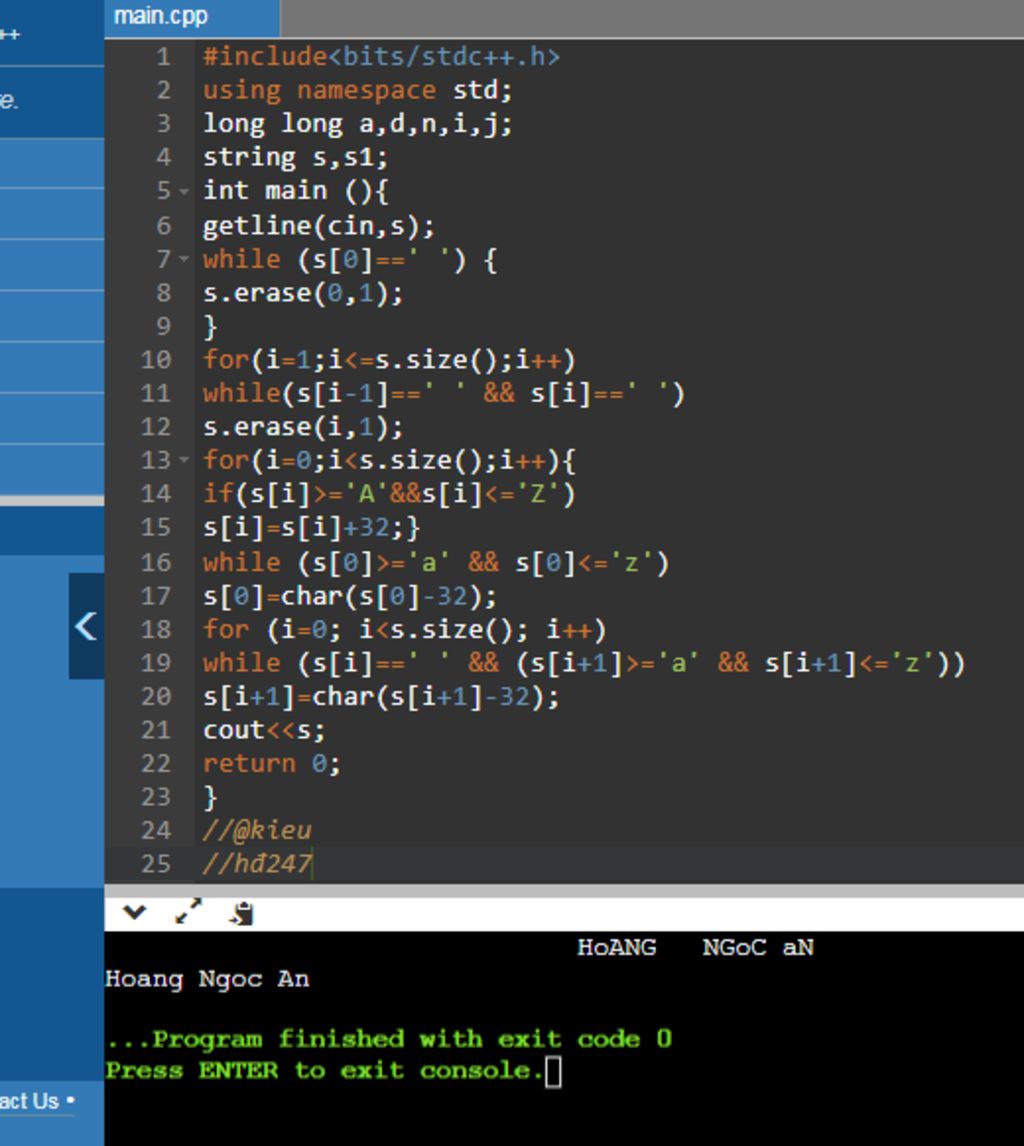Click the console copy-to-clipboard icon
This screenshot has height=1146, width=1024.
(241, 913)
